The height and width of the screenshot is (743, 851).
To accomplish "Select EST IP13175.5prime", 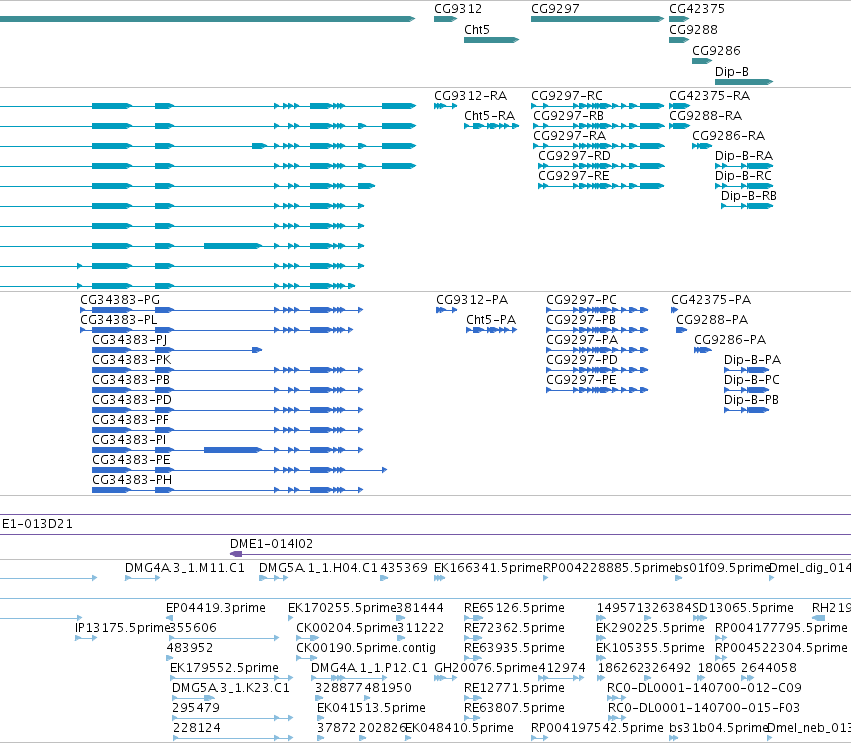I will (123, 628).
